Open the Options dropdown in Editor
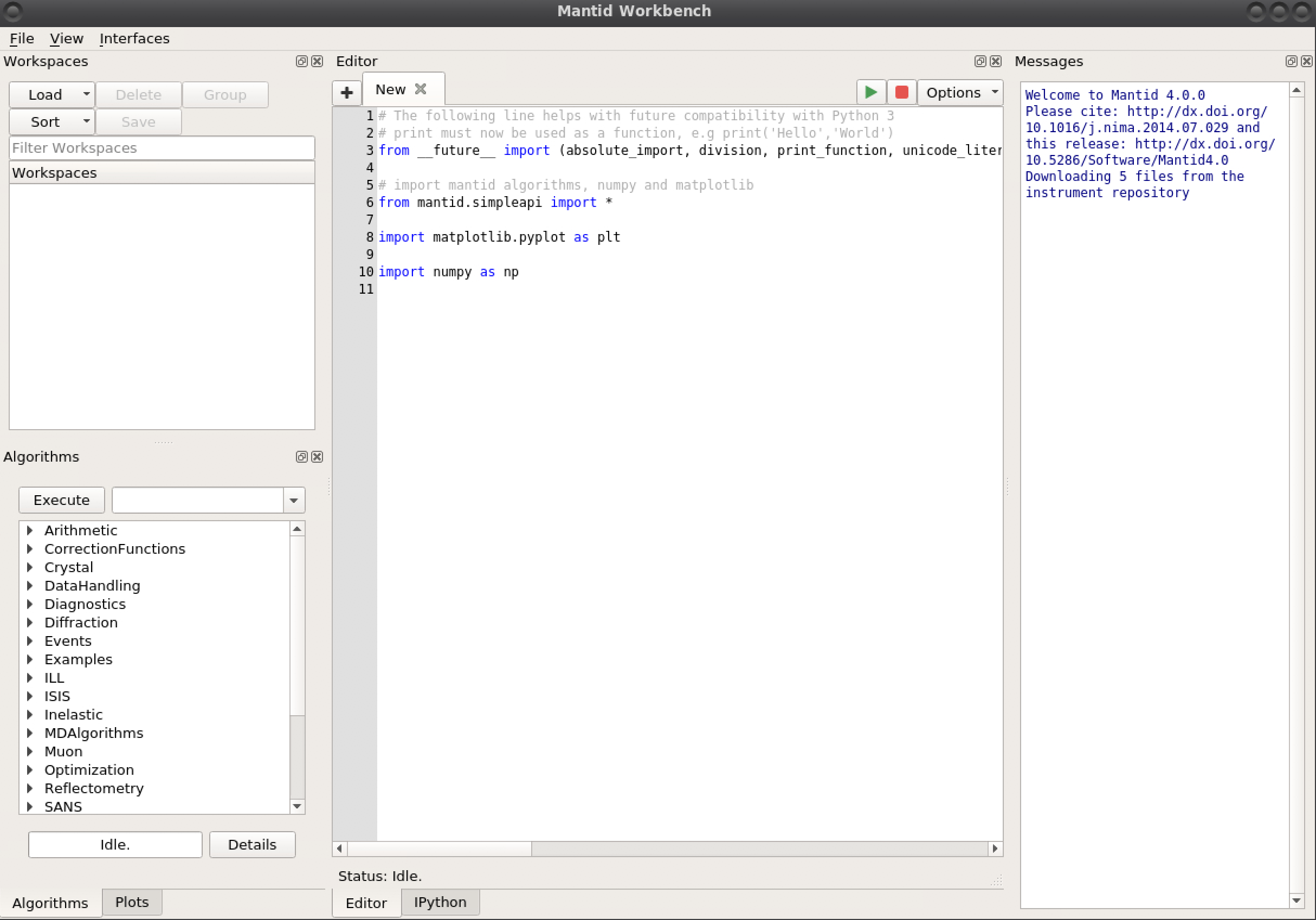 point(960,93)
